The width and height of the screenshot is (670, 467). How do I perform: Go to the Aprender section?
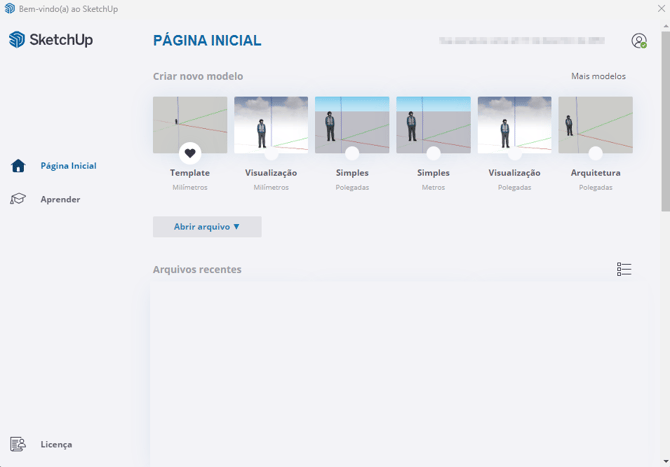60,200
